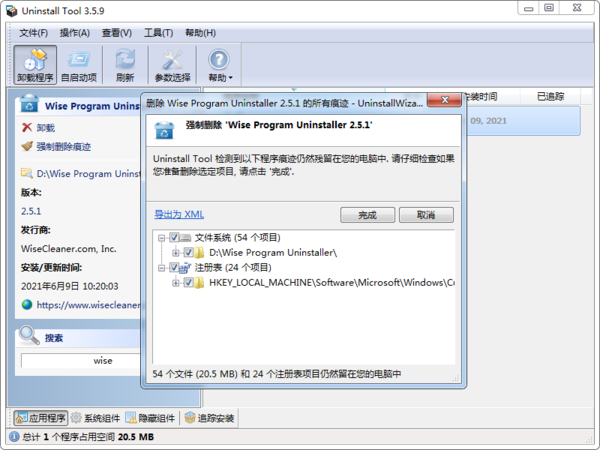The image size is (600, 450).
Task: Click the 卸载 link in side panel
Action: coord(46,127)
